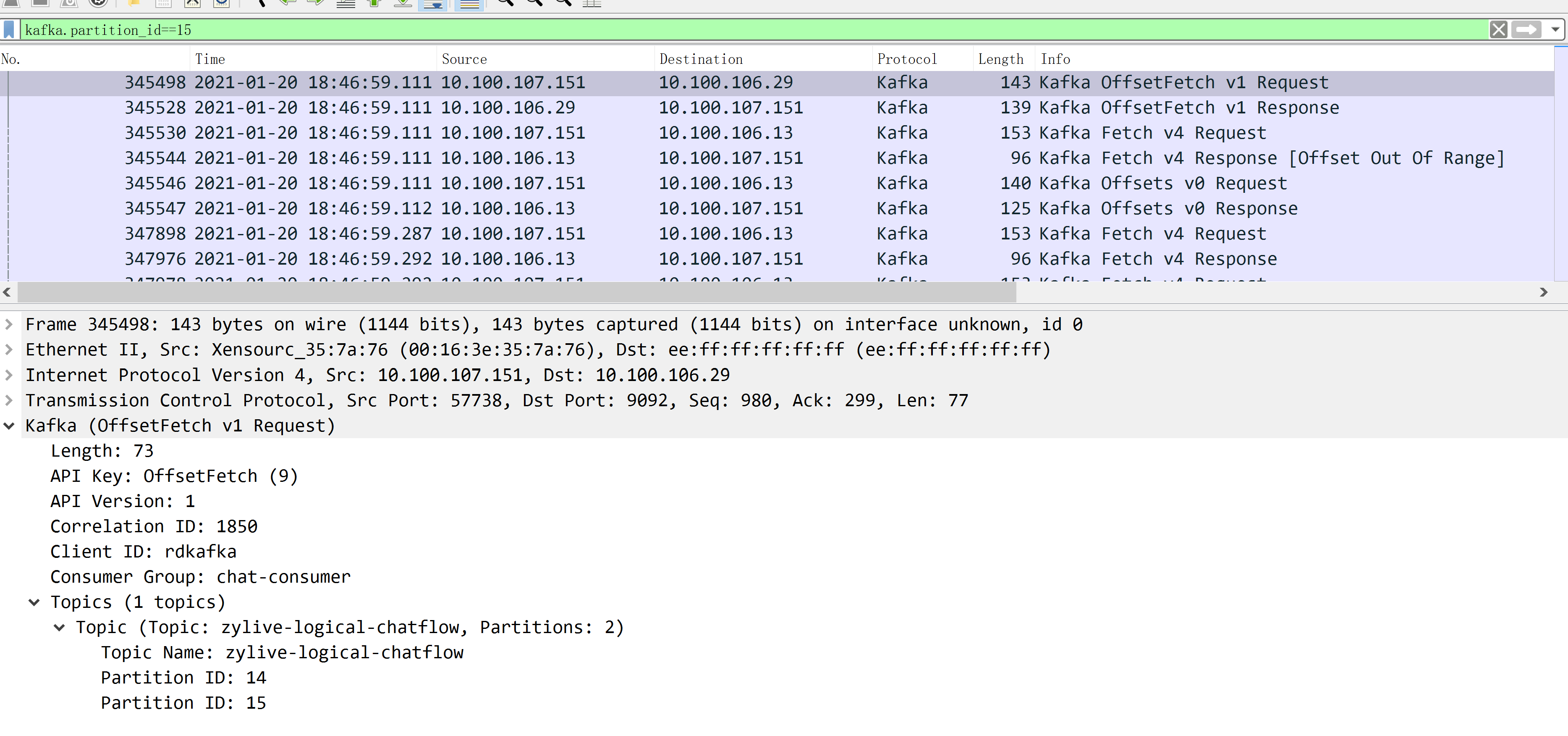This screenshot has width=1568, height=736.
Task: Click the resize columns toolbar icon
Action: tap(591, 3)
